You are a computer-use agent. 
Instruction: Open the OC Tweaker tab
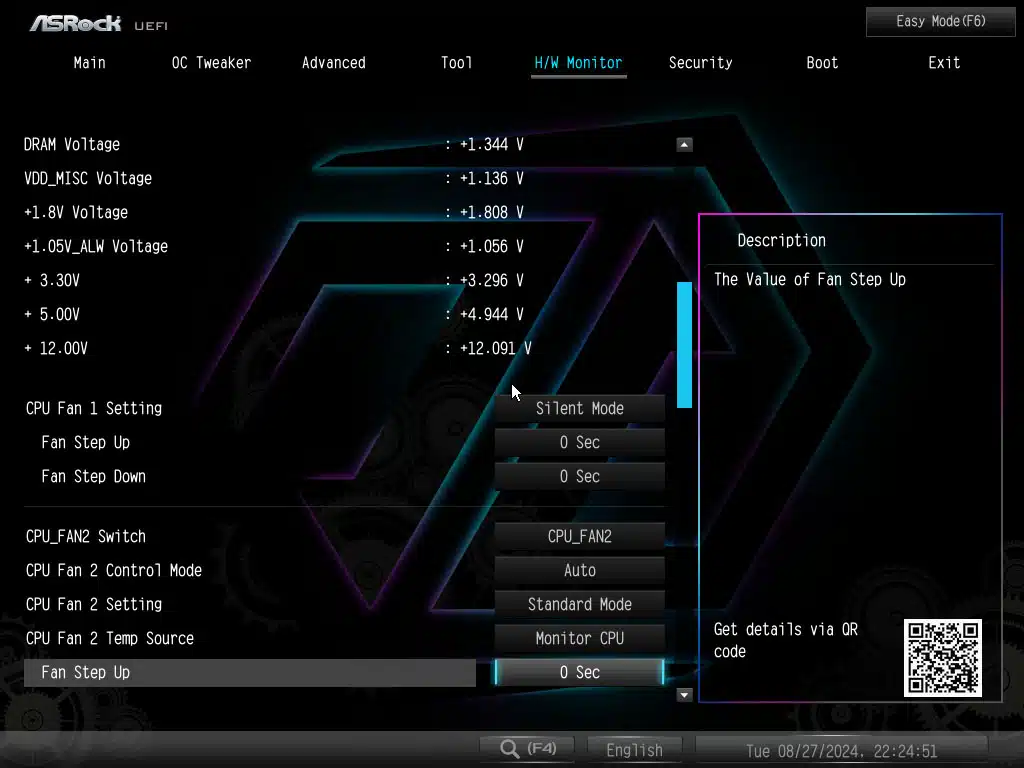211,63
